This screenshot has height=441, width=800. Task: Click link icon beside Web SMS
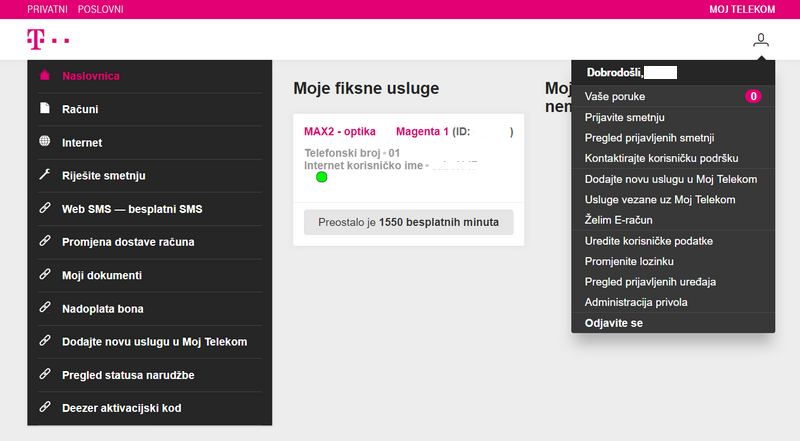point(45,208)
